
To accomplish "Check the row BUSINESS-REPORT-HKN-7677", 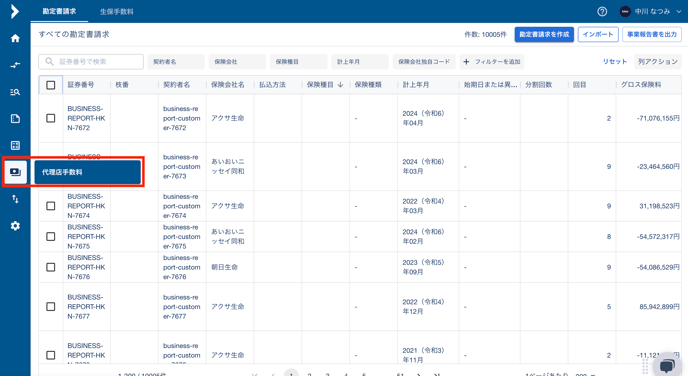I will (x=50, y=306).
